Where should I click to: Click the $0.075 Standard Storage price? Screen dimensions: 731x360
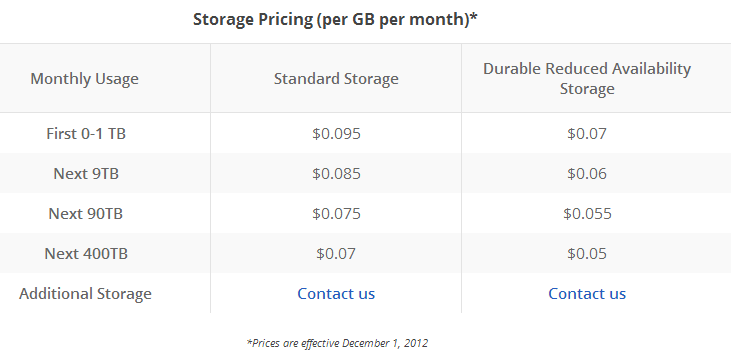pos(336,214)
